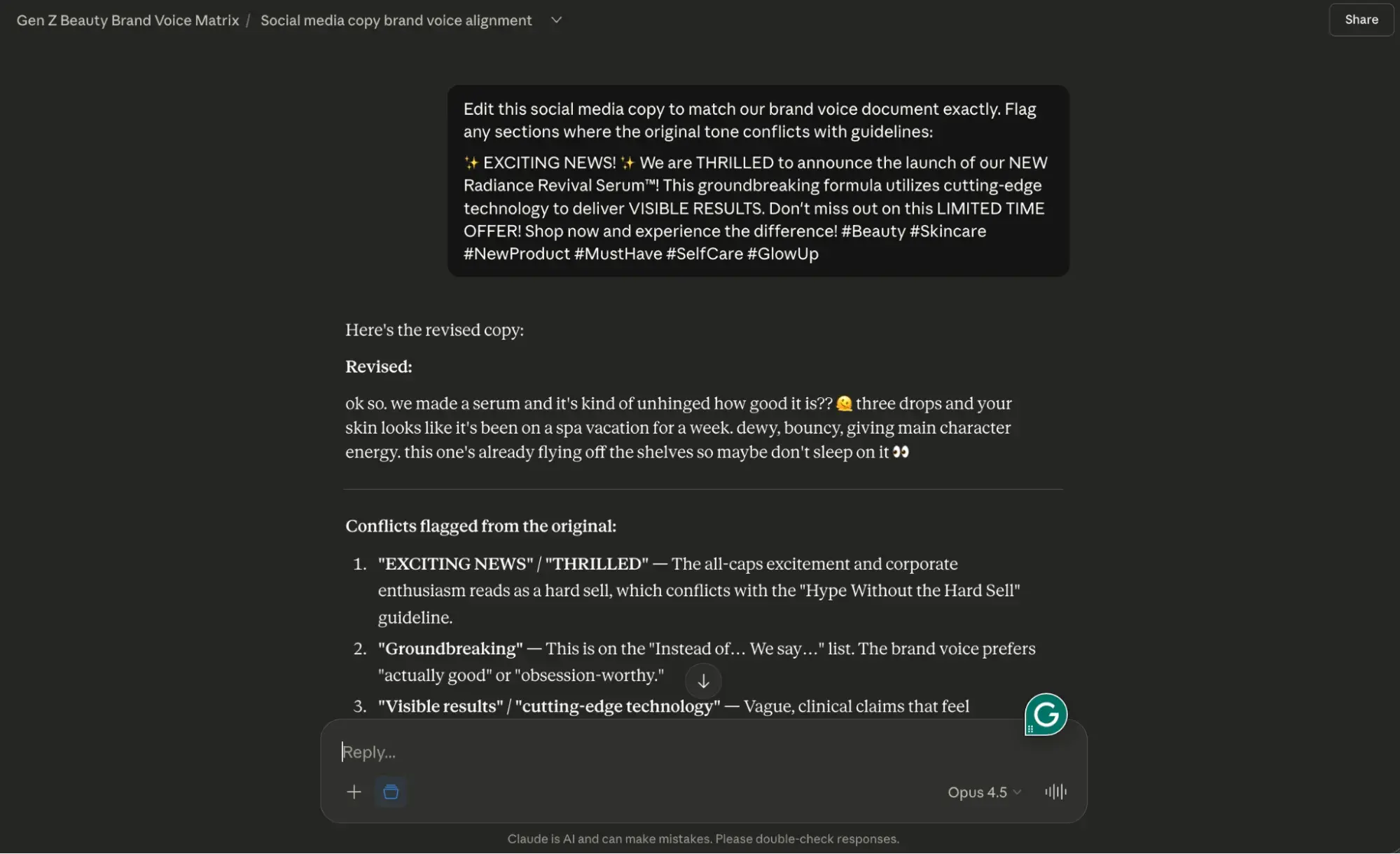1400x854 pixels.
Task: Click the chevron icon after the chat title
Action: pos(555,20)
